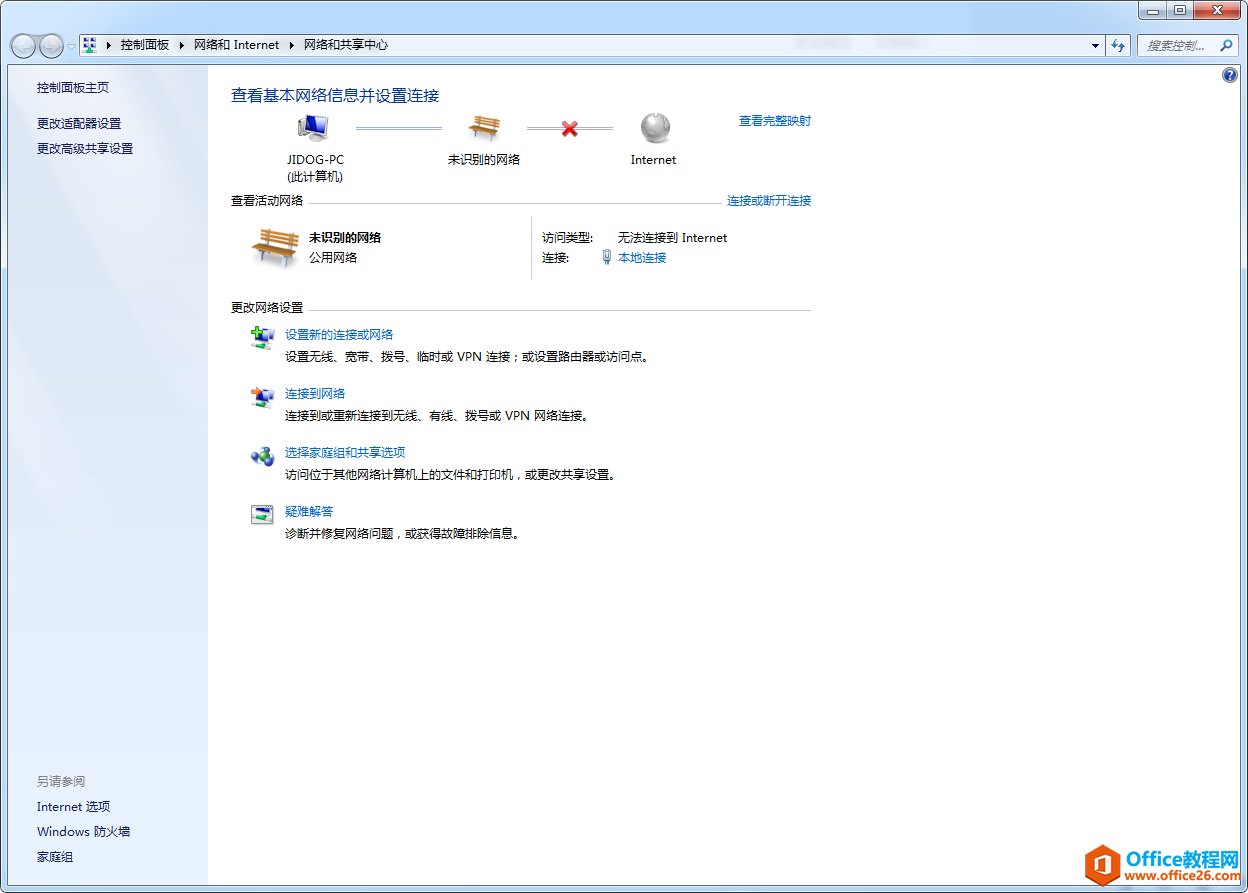
Task: Click the JIDOG-PC computer icon
Action: pyautogui.click(x=314, y=128)
